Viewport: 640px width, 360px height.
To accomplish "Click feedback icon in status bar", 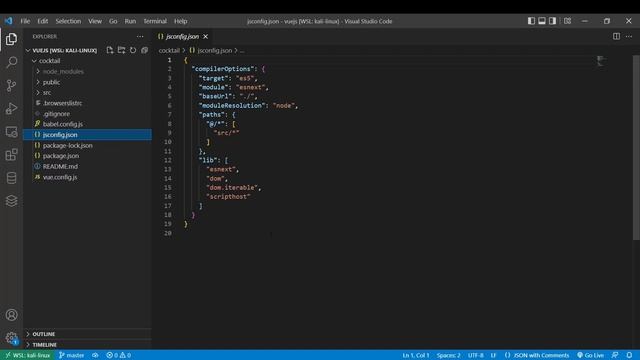I will click(615, 355).
